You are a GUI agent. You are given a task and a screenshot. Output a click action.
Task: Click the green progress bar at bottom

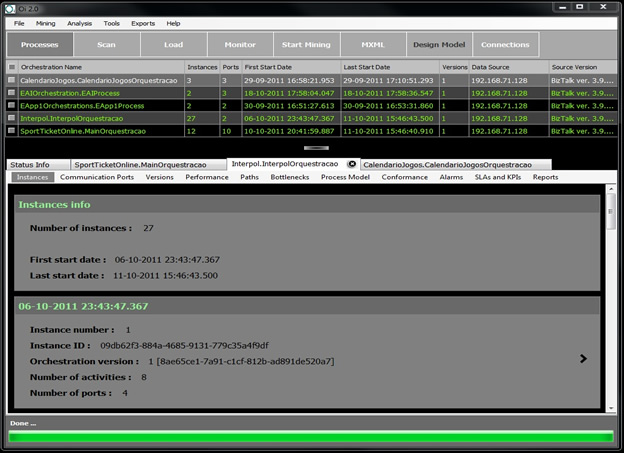tap(311, 437)
